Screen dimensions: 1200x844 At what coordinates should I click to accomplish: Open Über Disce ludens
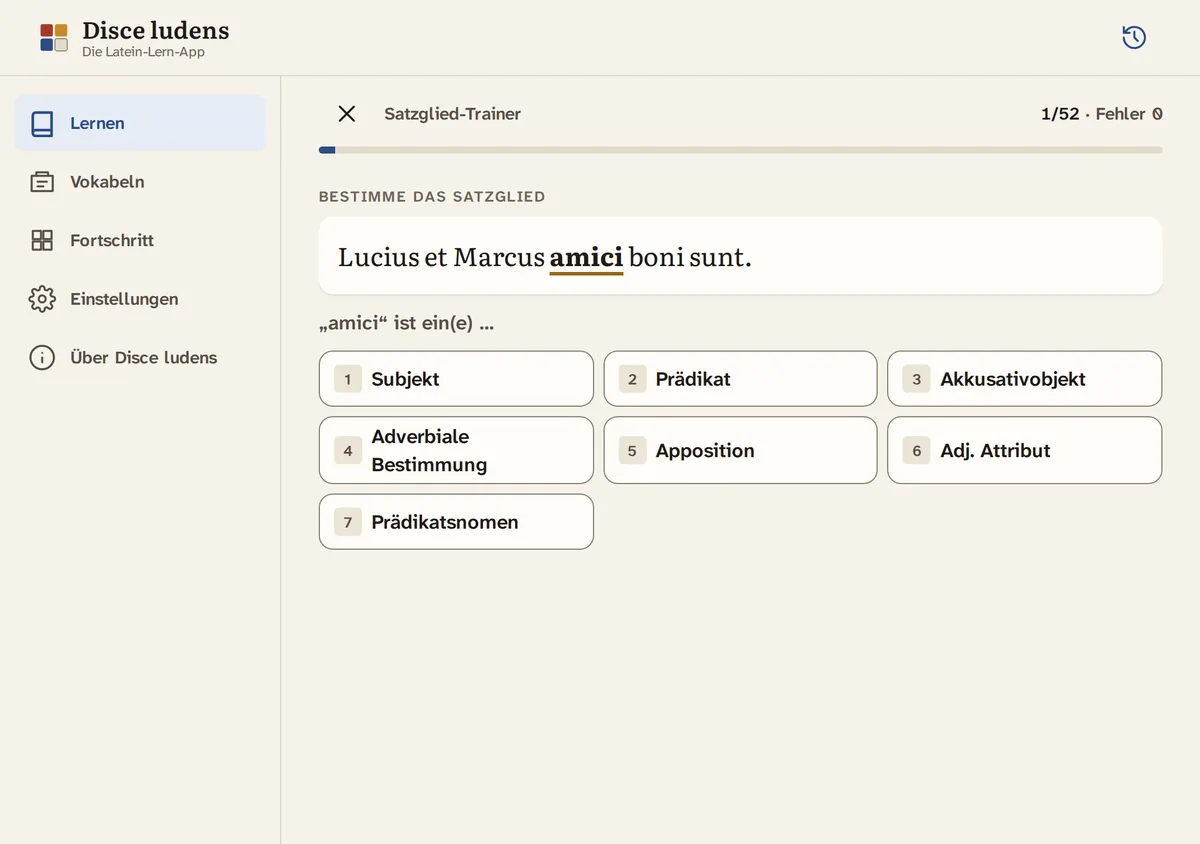click(x=140, y=357)
